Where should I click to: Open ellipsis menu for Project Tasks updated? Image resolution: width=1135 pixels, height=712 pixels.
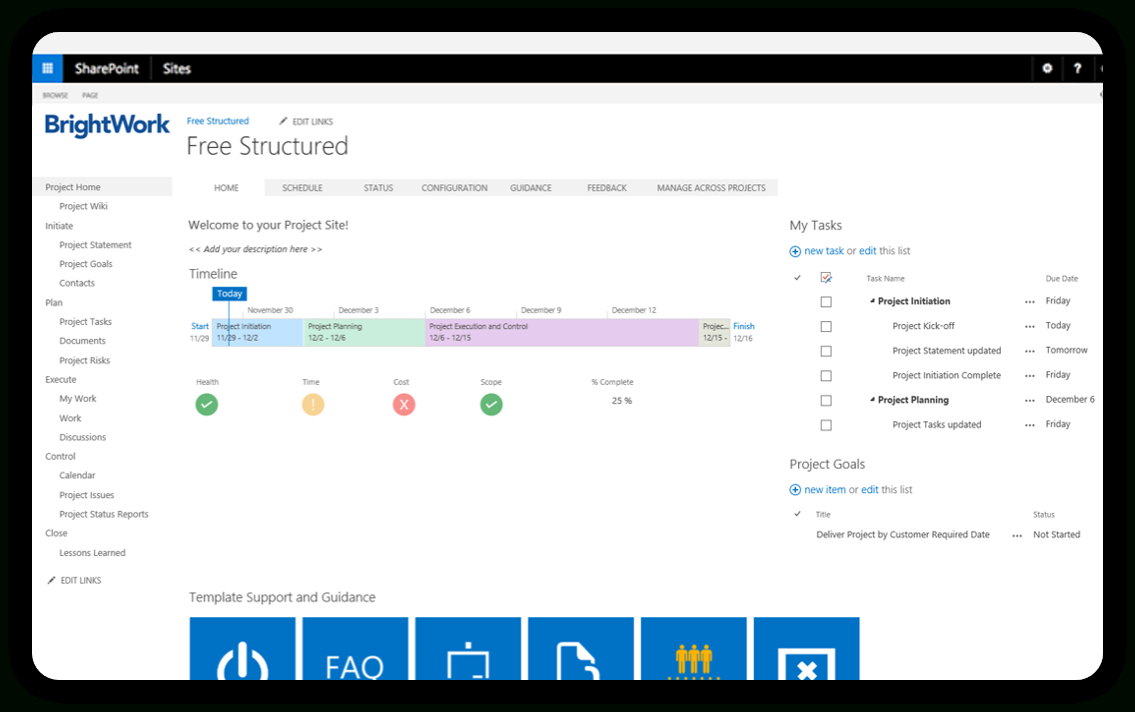click(1030, 425)
